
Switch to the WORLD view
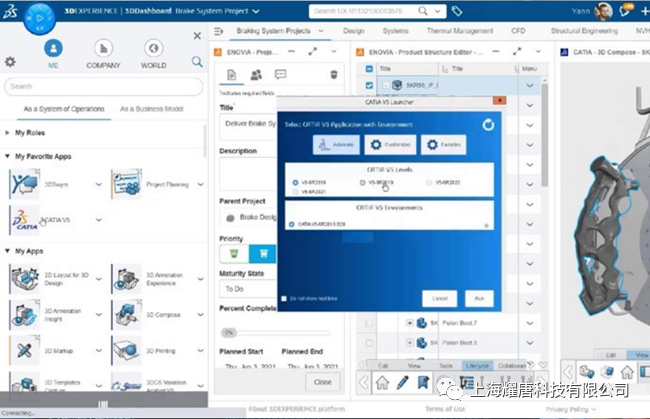coord(153,53)
